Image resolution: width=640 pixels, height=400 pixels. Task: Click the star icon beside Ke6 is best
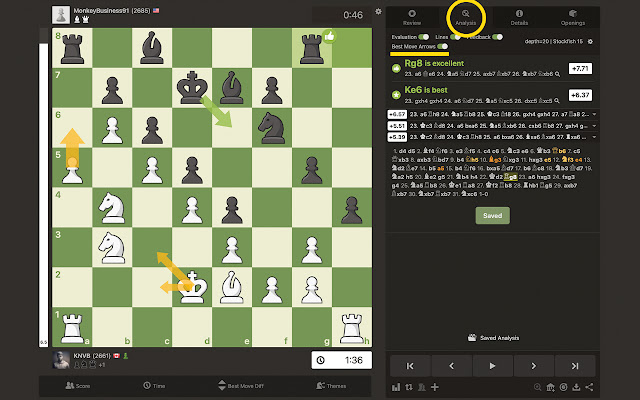pos(396,95)
